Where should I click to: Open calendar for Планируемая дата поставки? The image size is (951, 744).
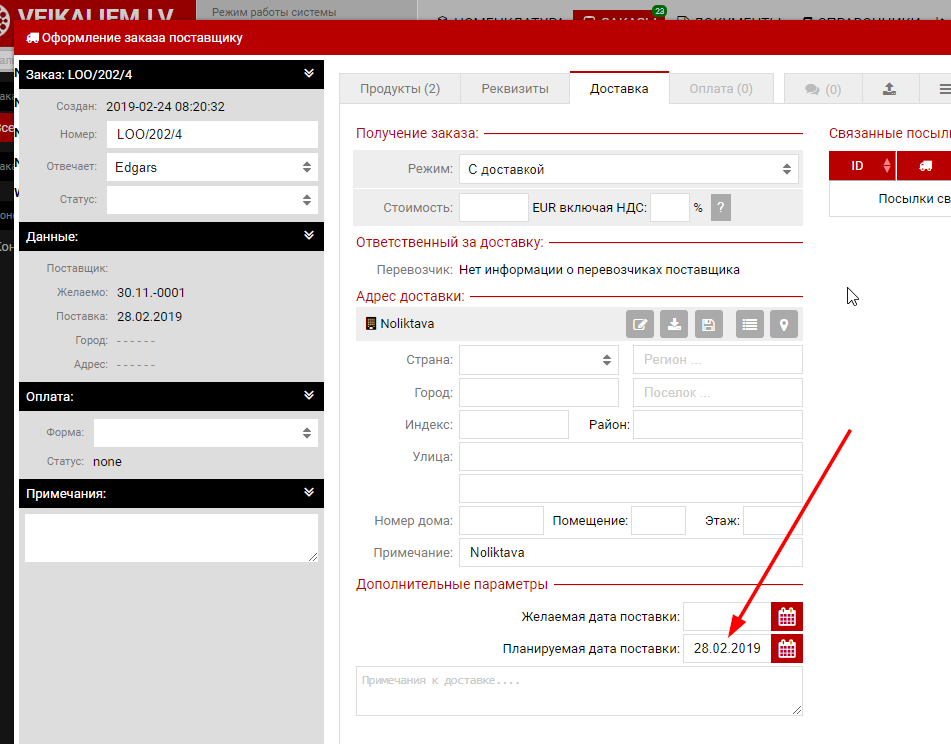[x=787, y=649]
